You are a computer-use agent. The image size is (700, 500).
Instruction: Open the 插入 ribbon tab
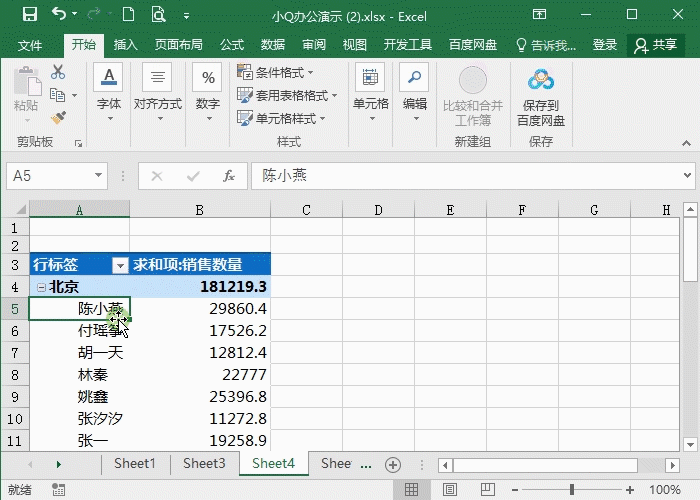coord(126,45)
